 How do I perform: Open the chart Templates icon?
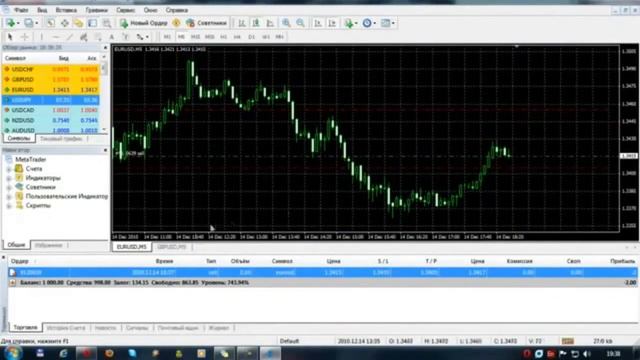(385, 23)
